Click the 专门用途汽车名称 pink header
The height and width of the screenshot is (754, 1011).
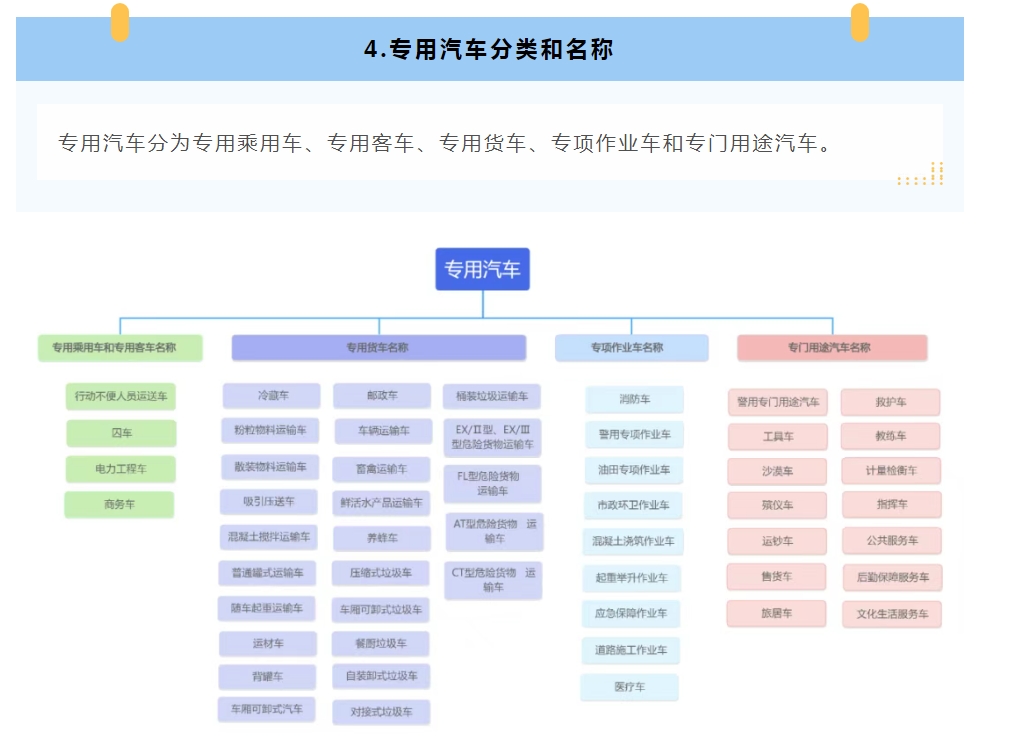[832, 348]
